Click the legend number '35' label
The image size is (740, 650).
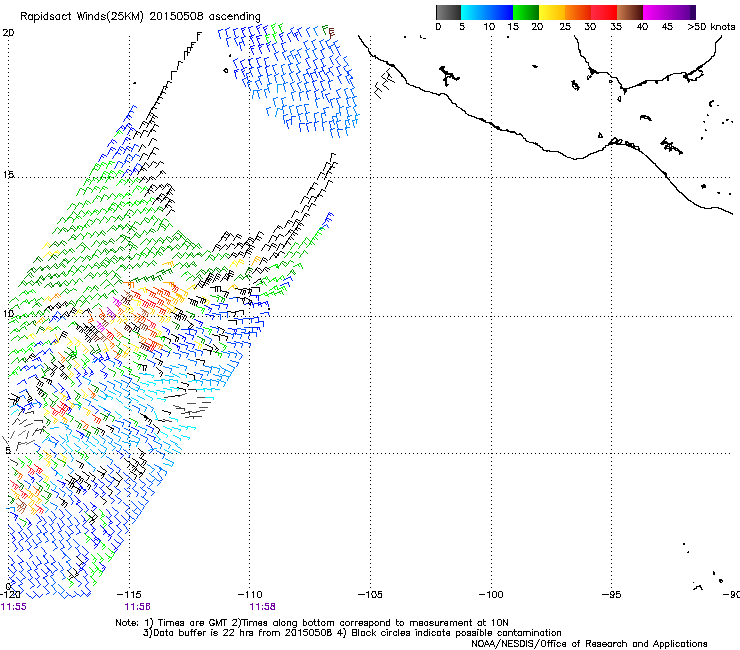[x=616, y=27]
